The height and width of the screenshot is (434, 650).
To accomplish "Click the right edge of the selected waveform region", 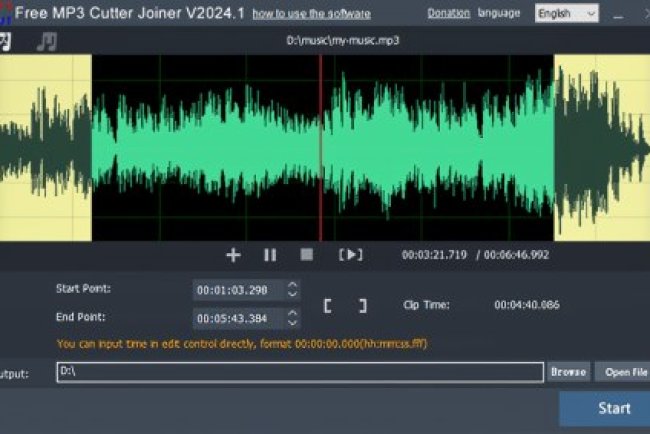I will tap(554, 148).
